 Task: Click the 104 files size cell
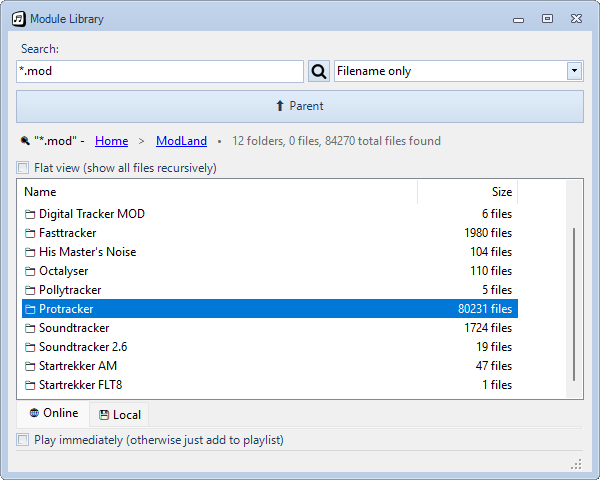(x=491, y=252)
